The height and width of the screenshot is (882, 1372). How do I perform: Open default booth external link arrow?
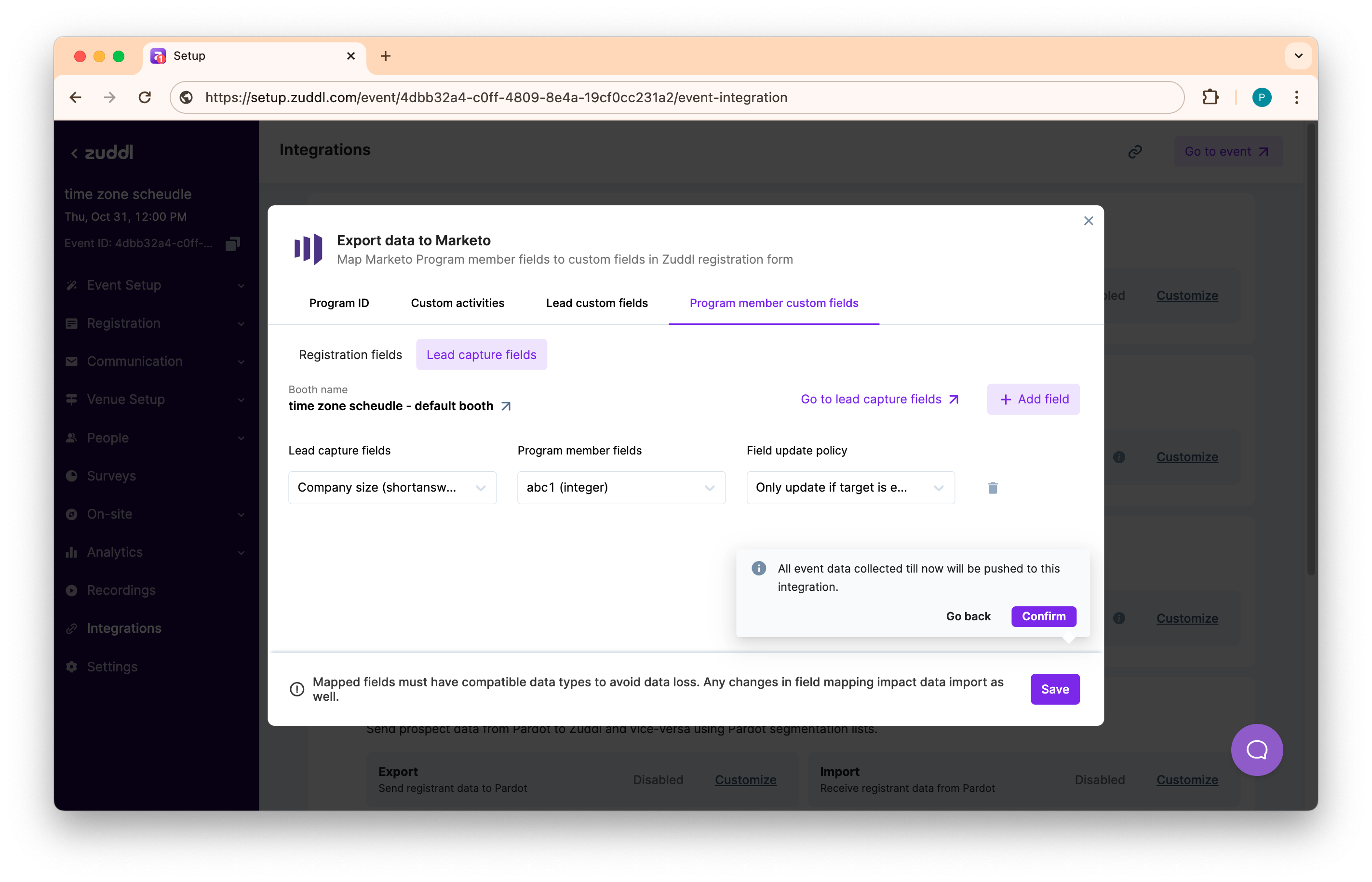tap(506, 406)
